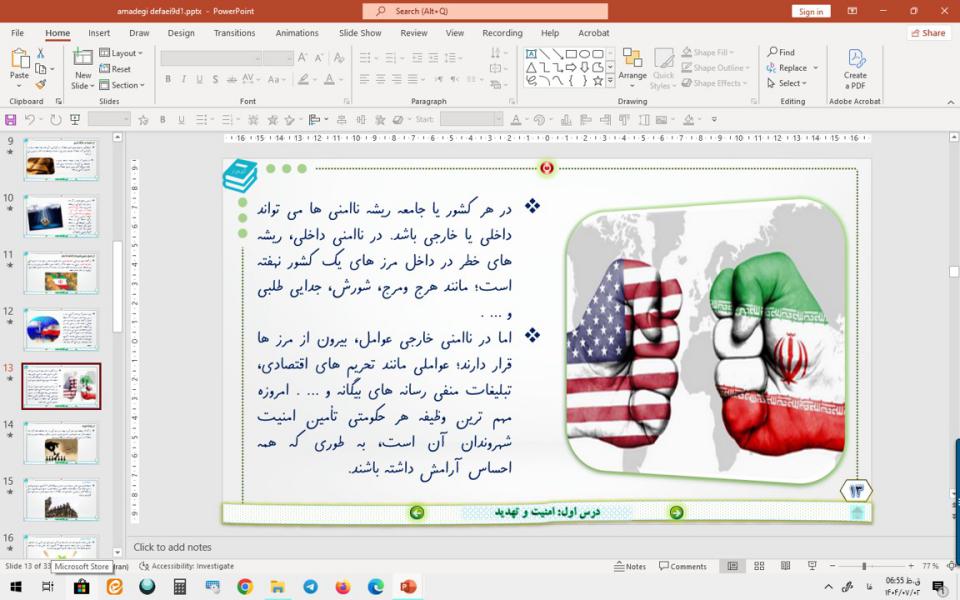Open the Font dialog launcher
Screen dimensions: 960x600
(x=347, y=101)
